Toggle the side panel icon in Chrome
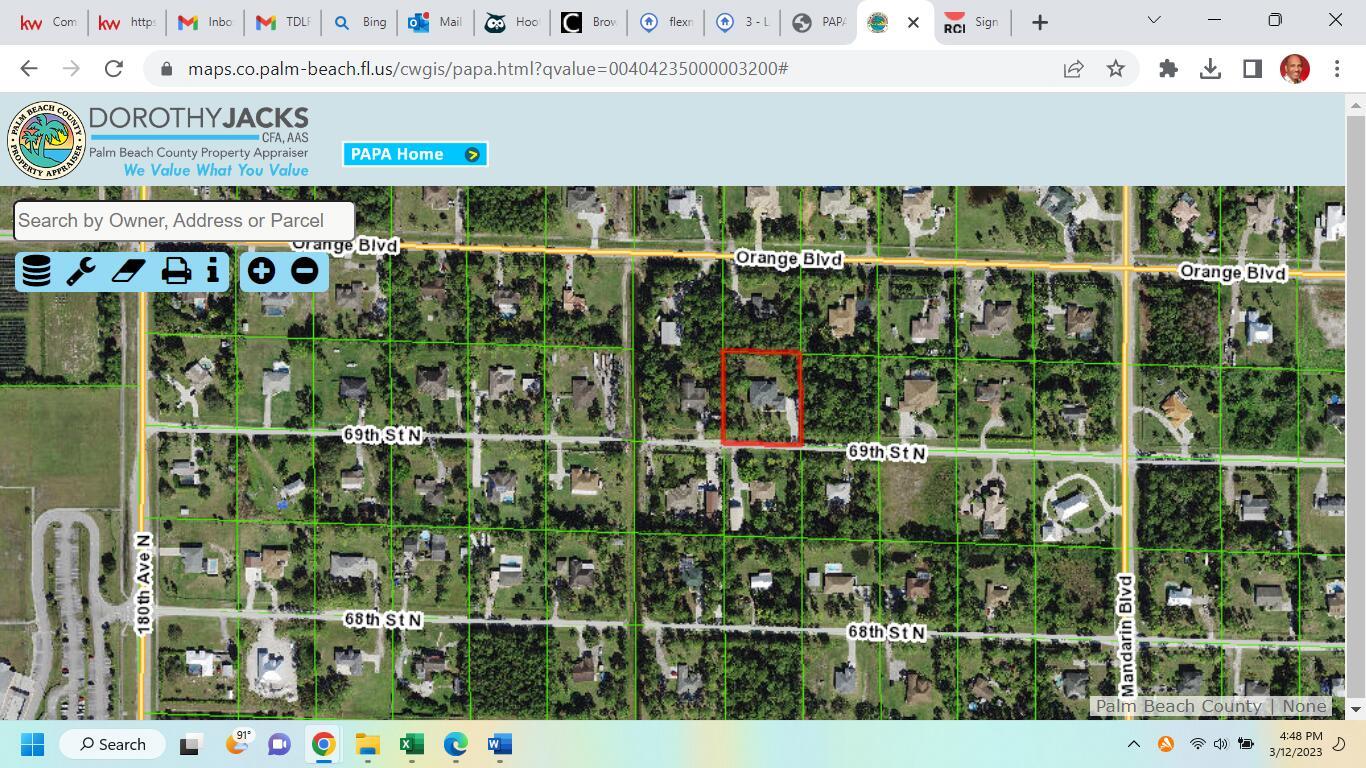This screenshot has height=768, width=1366. [x=1251, y=68]
